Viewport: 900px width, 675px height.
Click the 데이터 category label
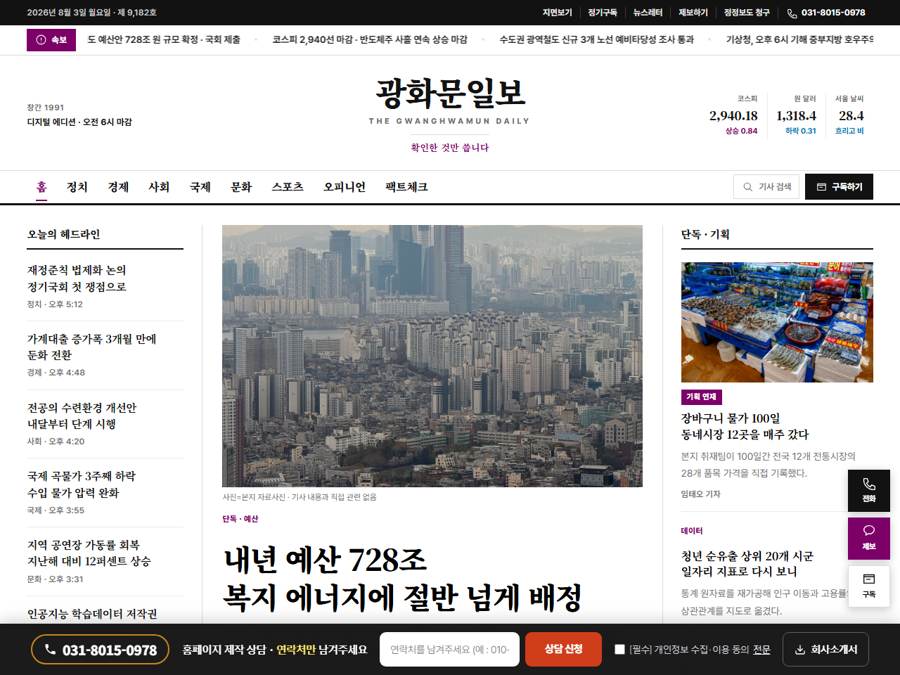pyautogui.click(x=692, y=531)
